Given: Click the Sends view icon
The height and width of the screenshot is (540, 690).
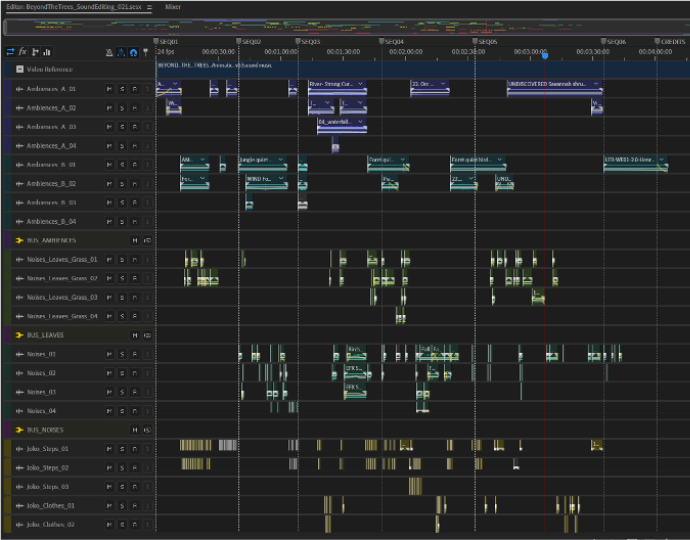Looking at the screenshot, I should [x=35, y=52].
